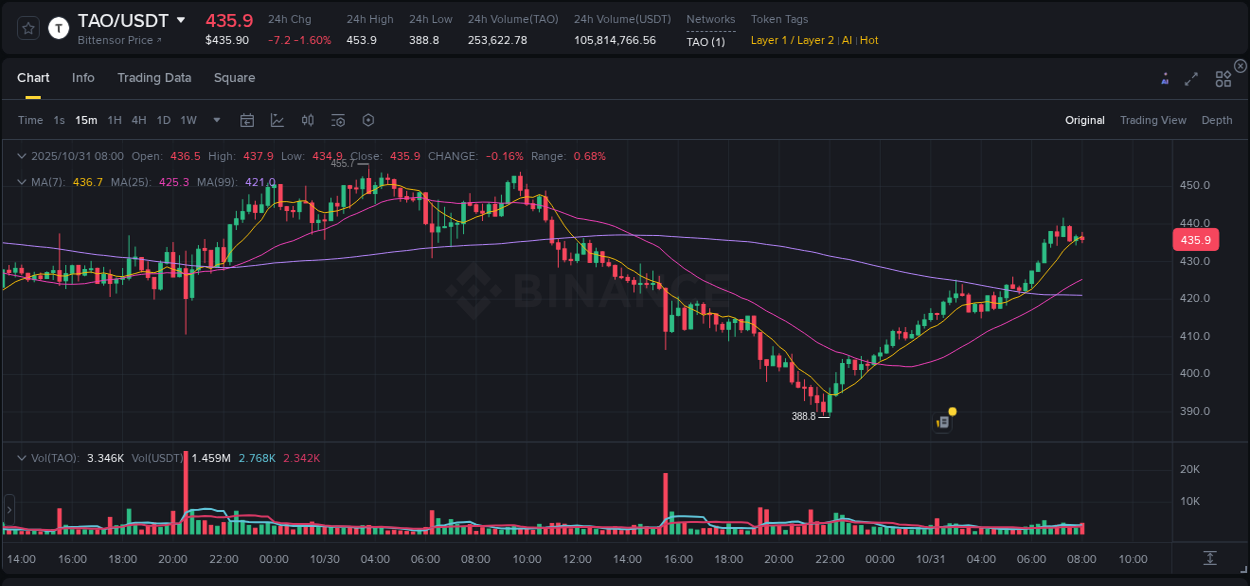1250x586 pixels.
Task: Close the chart panel with the X button
Action: coord(1240,65)
